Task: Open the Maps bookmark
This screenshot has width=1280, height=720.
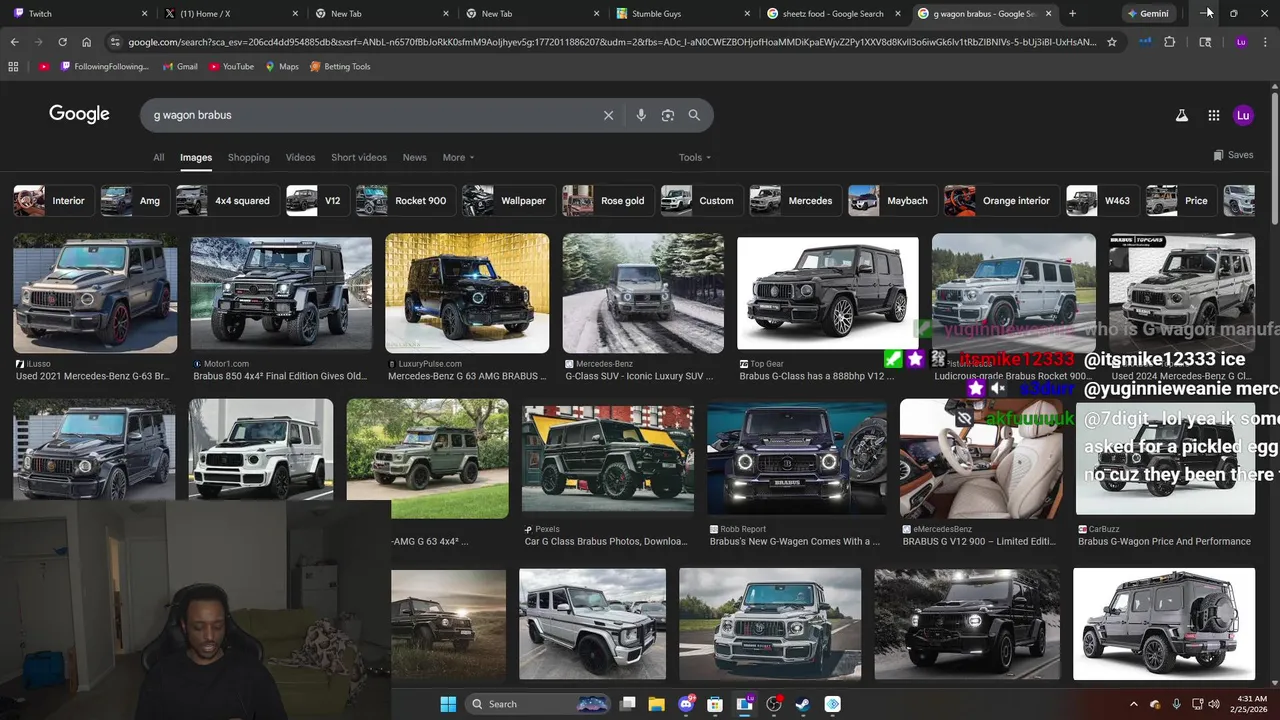Action: click(x=281, y=66)
